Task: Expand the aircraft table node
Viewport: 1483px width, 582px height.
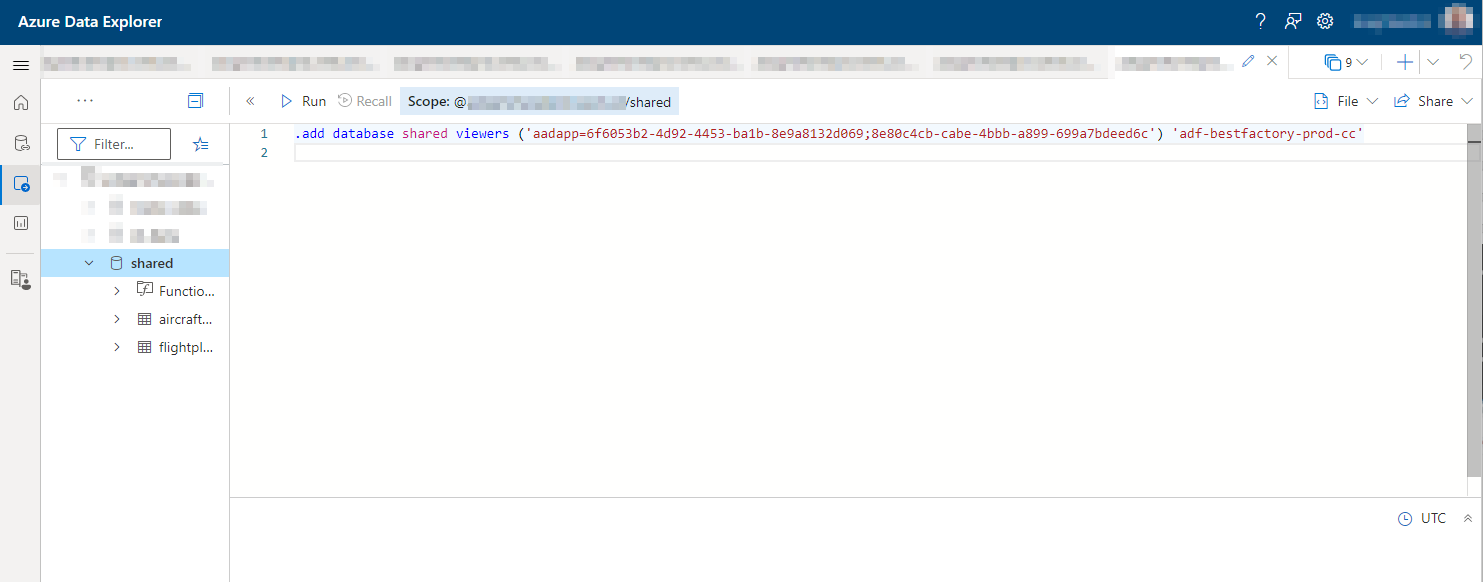Action: pyautogui.click(x=116, y=319)
